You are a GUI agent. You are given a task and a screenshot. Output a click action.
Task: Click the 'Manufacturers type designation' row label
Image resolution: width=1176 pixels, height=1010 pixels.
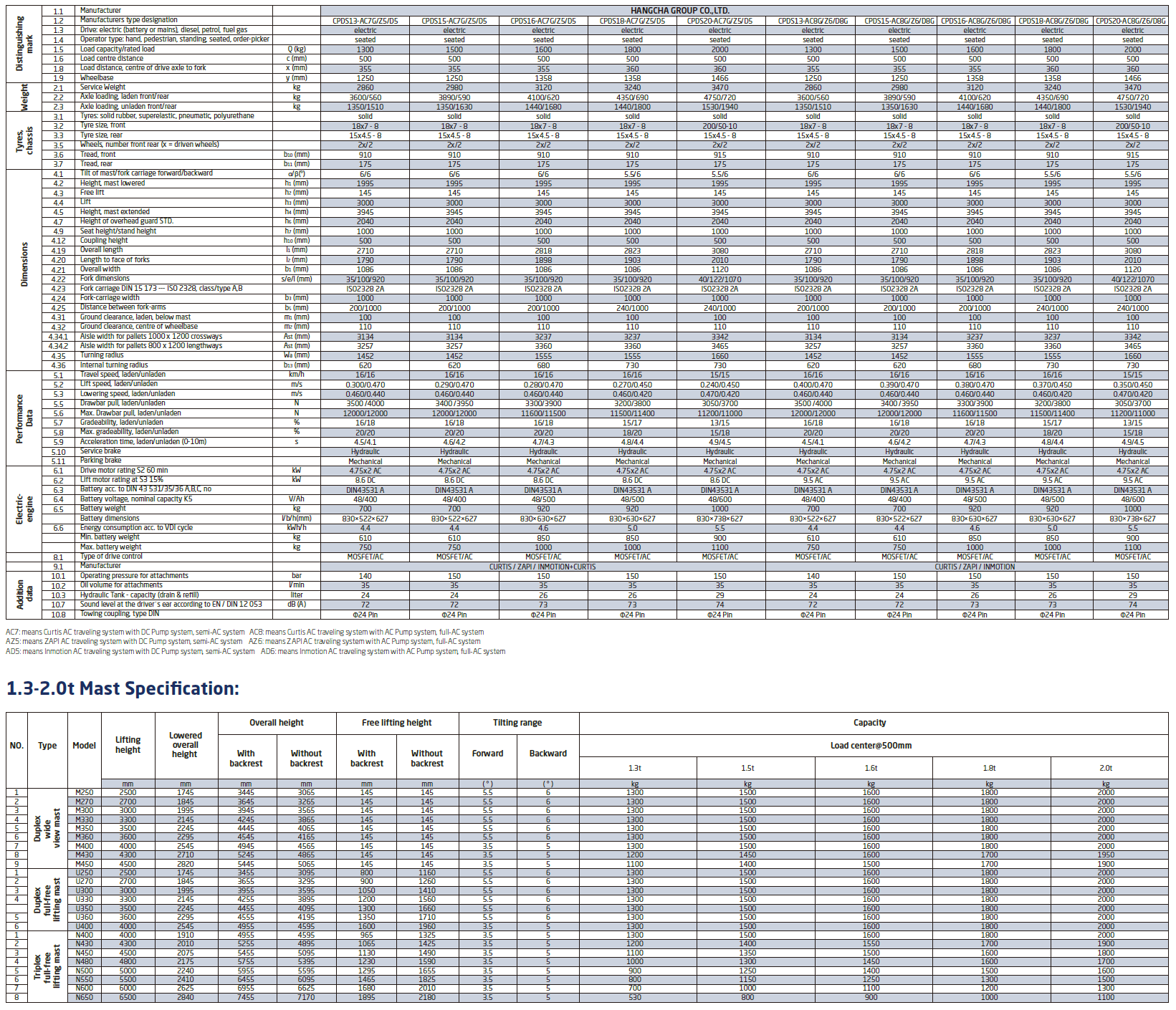129,20
